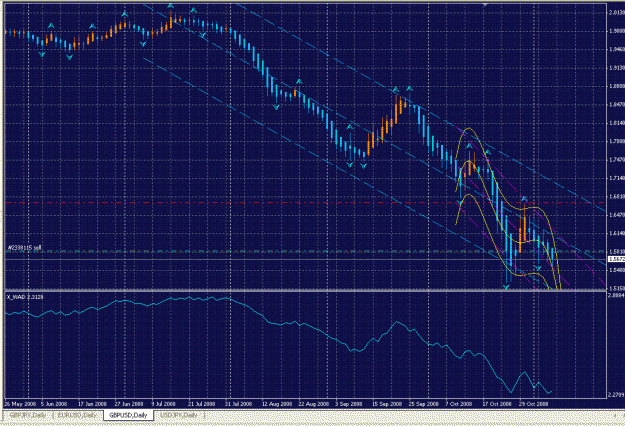Switch to the GBPJPY,Daily chart tab
Viewport: 625px width, 426px height.
(28, 415)
